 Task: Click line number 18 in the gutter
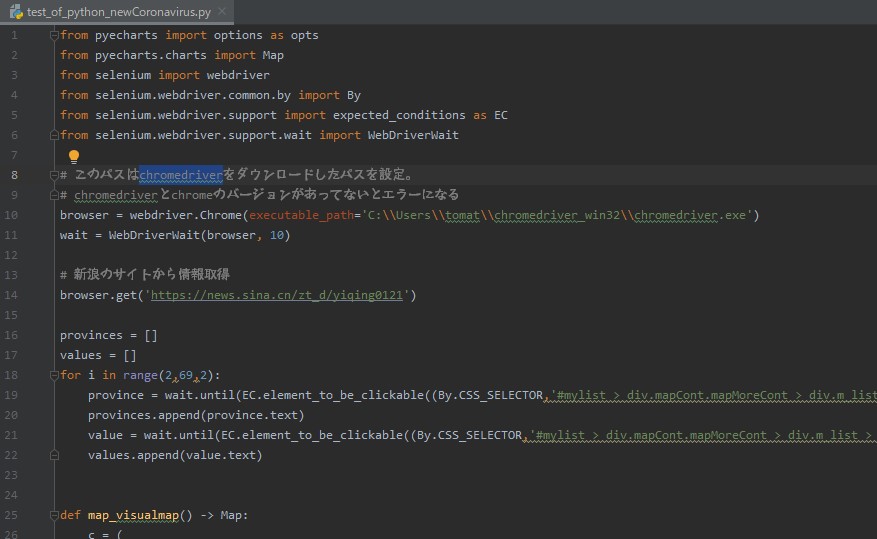point(11,375)
